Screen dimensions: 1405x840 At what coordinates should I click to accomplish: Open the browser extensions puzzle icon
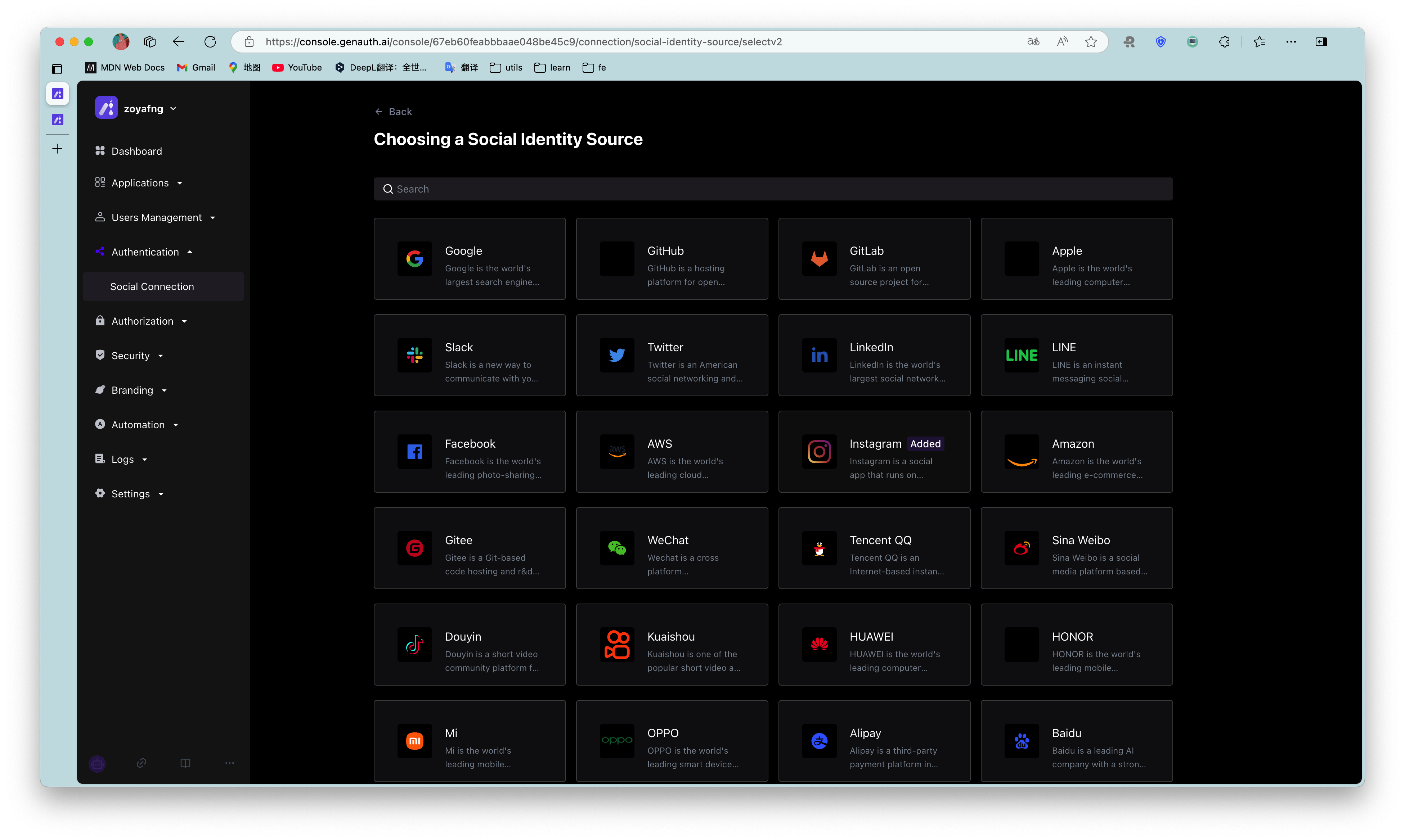pos(1224,41)
